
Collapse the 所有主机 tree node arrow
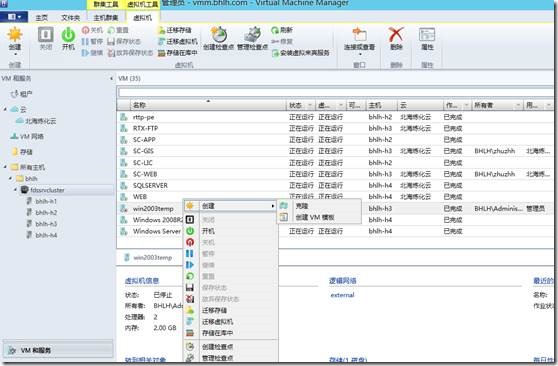[x=5, y=167]
